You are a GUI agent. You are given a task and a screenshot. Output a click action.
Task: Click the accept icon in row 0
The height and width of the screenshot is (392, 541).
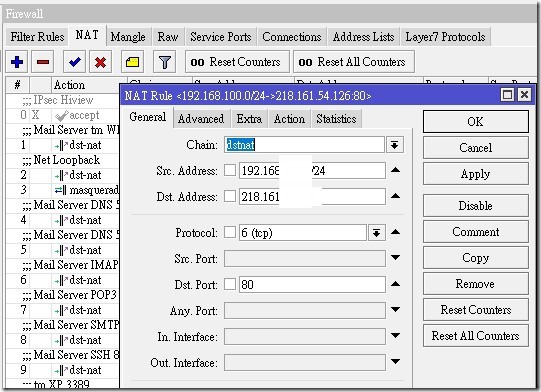pyautogui.click(x=61, y=116)
